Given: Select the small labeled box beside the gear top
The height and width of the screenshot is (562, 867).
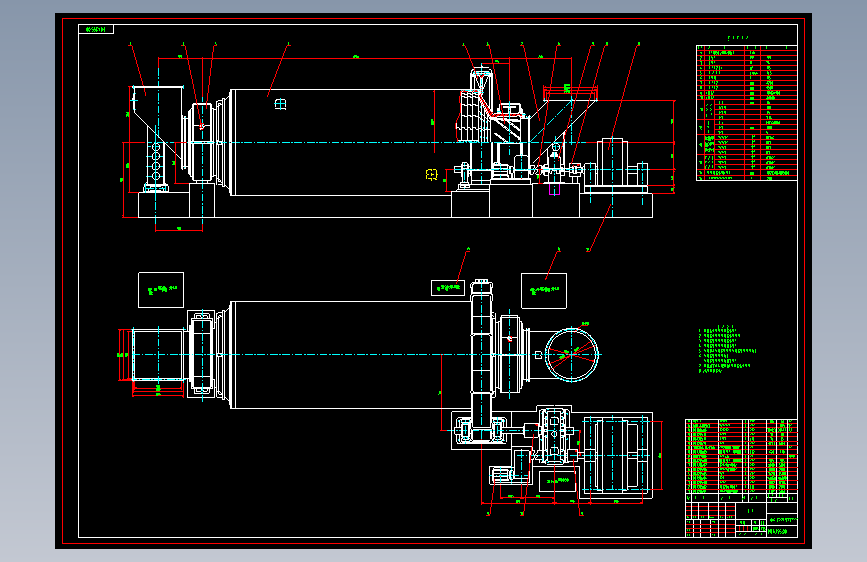Looking at the screenshot, I should (x=448, y=288).
